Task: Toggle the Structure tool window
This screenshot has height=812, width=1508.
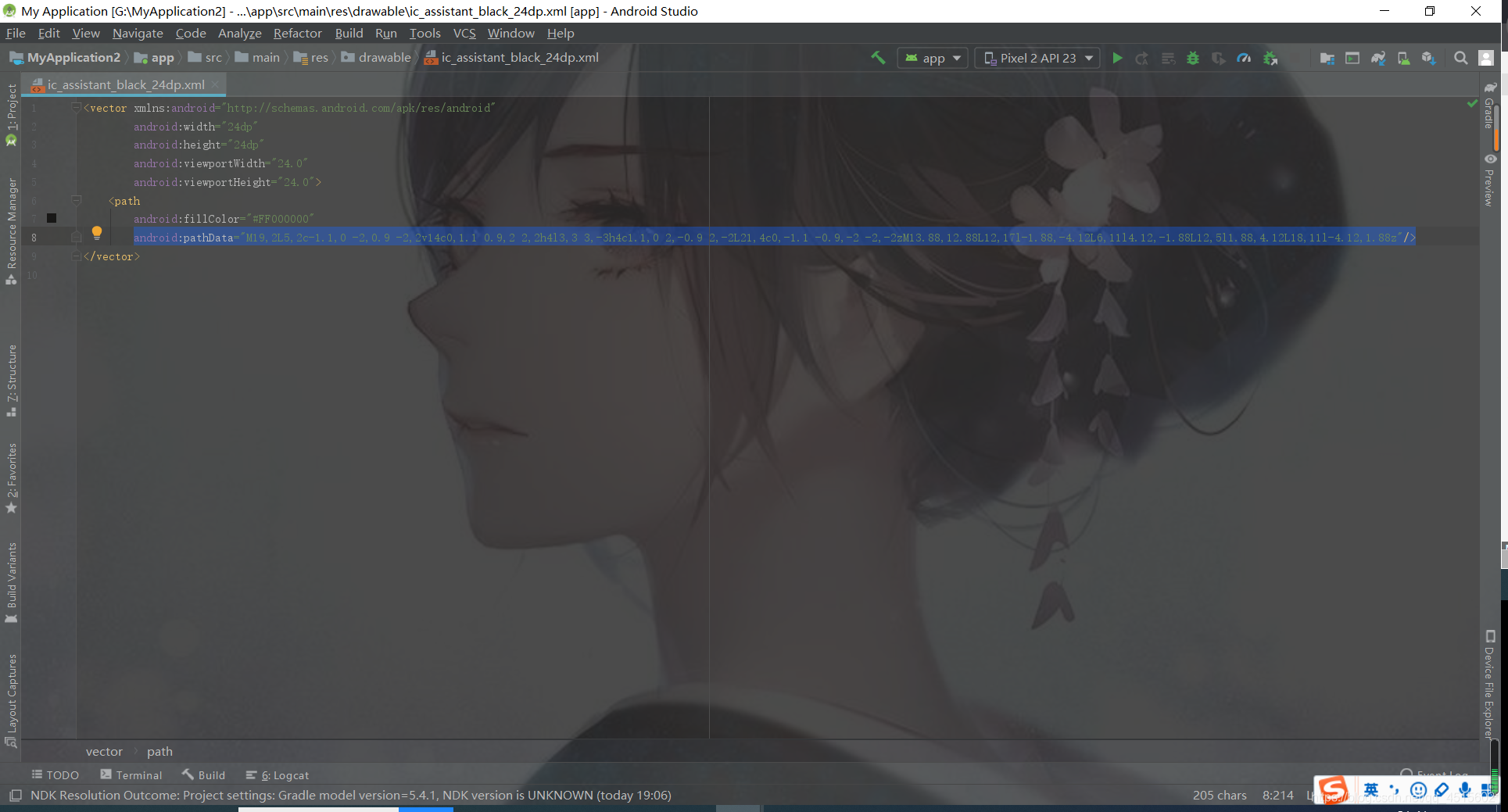Action: [x=11, y=381]
